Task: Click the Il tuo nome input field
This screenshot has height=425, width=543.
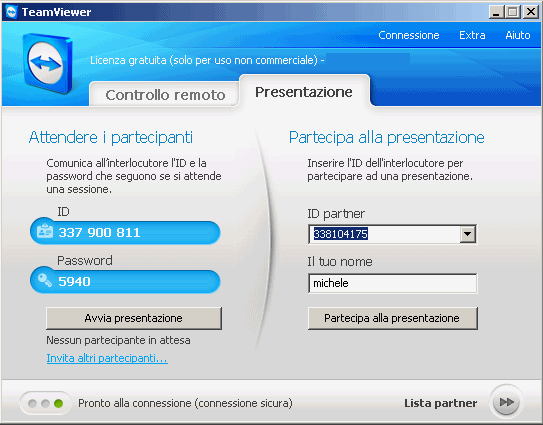Action: pyautogui.click(x=392, y=283)
